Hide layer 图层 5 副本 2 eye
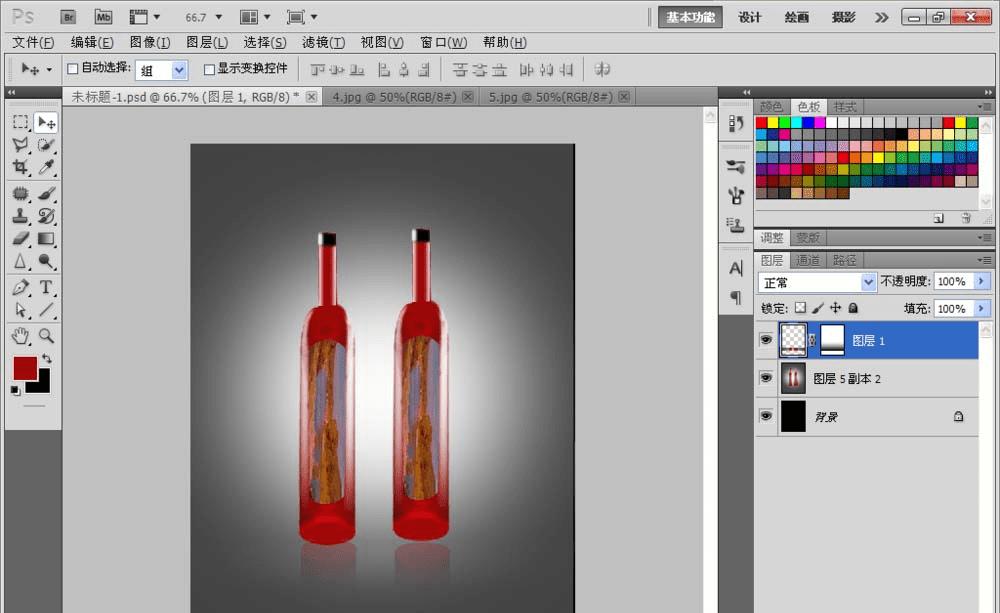 pos(766,378)
